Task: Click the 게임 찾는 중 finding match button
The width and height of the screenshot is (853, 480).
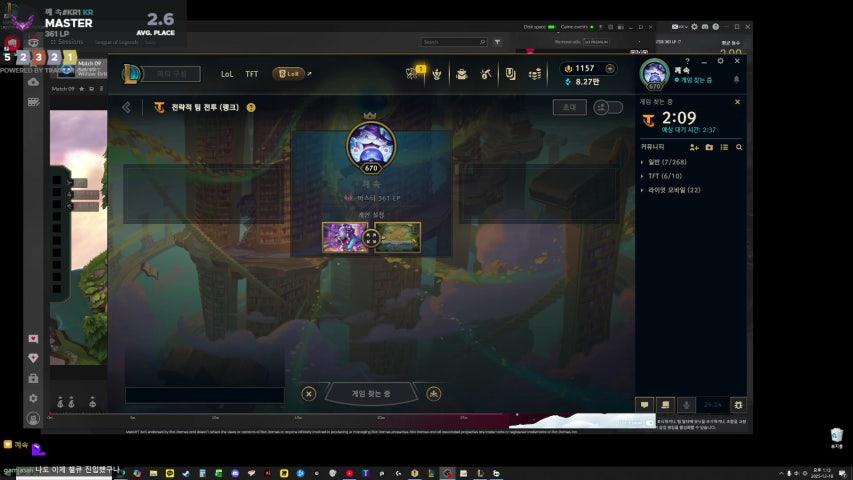Action: tap(371, 393)
